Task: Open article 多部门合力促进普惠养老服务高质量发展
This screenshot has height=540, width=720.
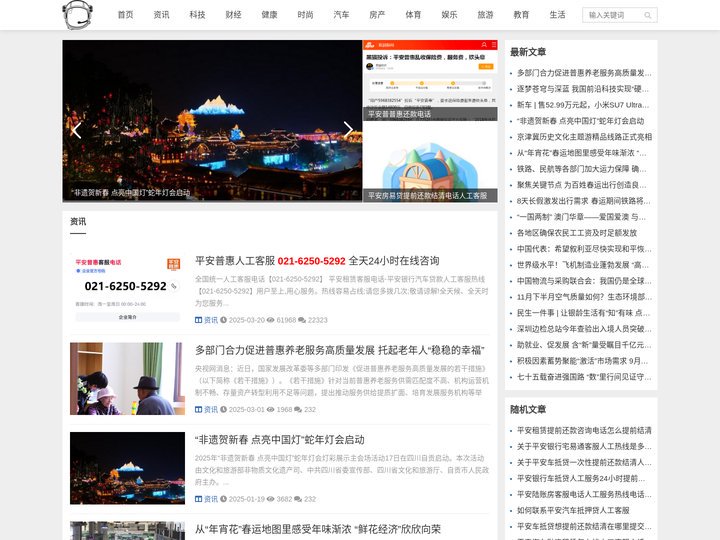Action: 340,350
